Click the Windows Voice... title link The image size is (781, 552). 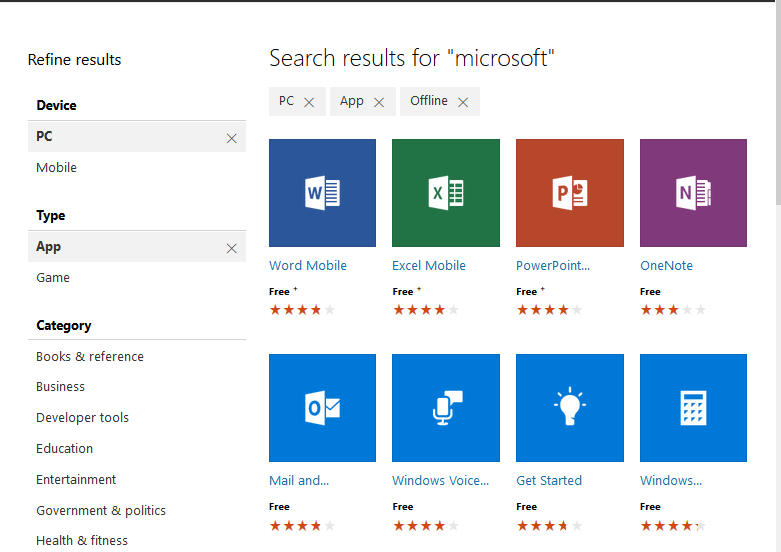pos(440,481)
